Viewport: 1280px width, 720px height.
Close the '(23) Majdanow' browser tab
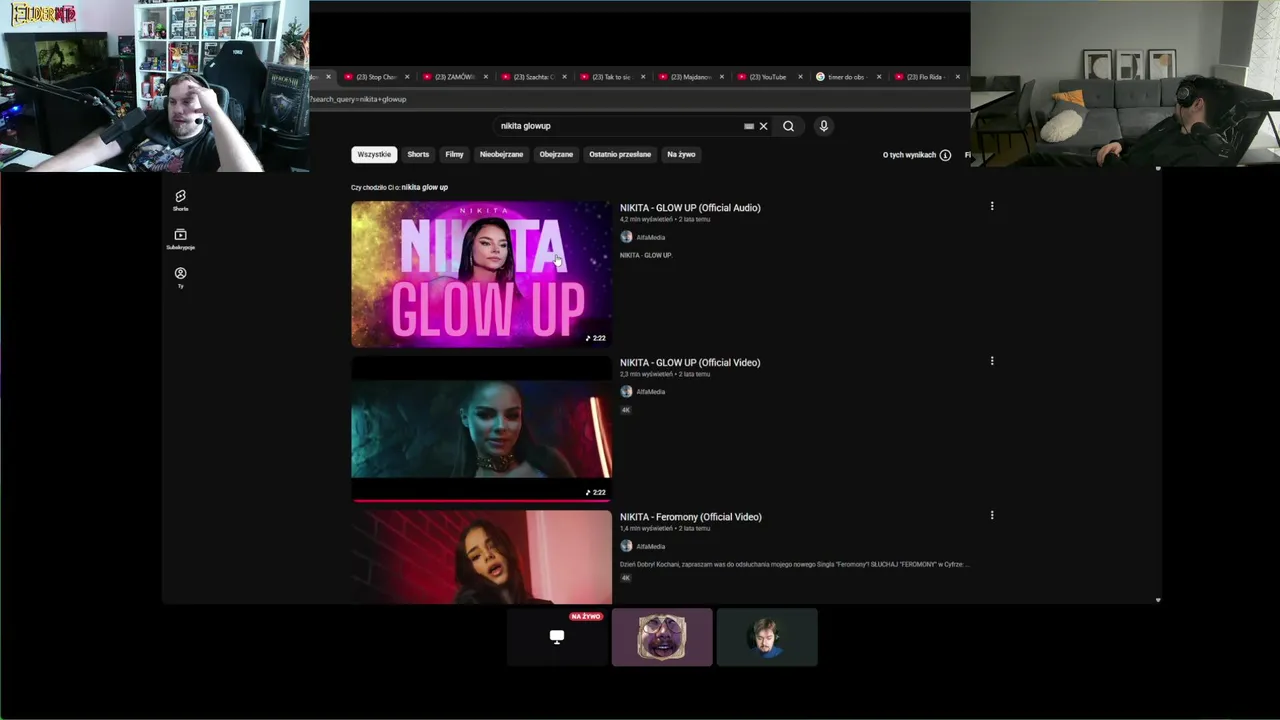(722, 77)
